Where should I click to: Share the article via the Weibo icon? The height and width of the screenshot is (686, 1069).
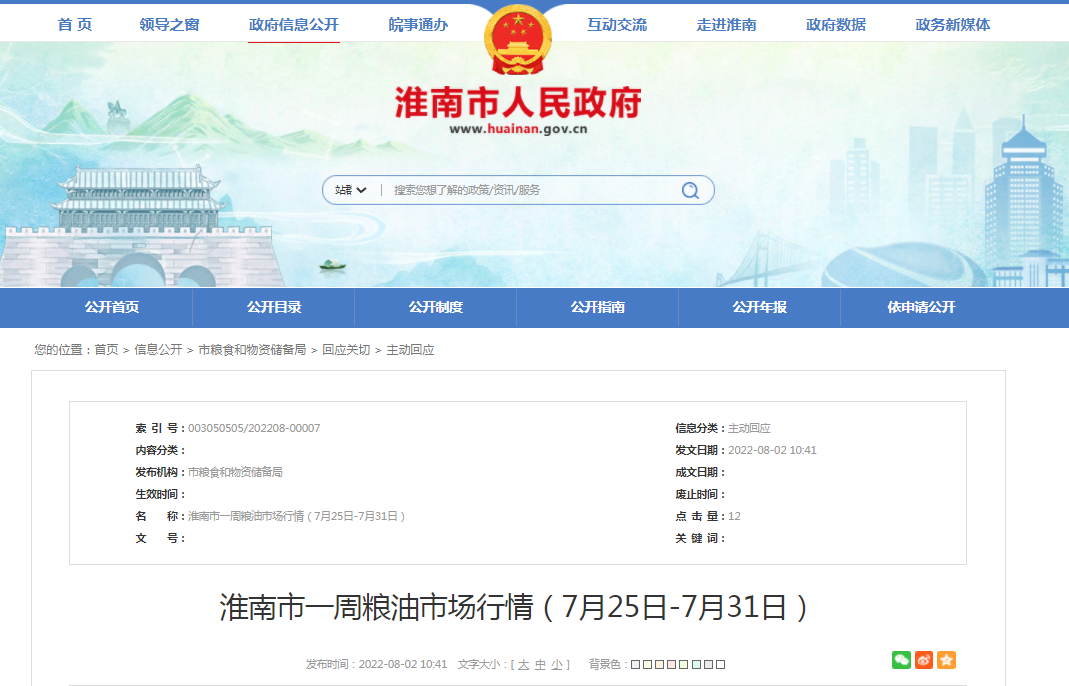pos(924,660)
